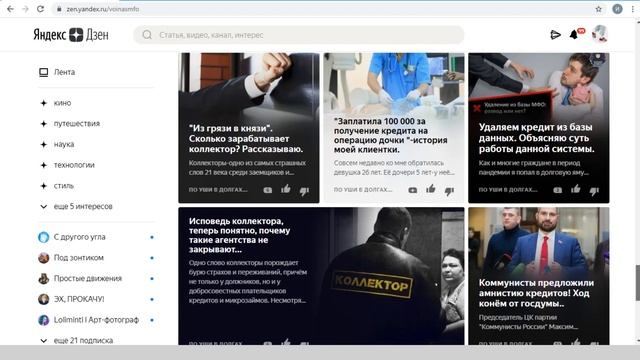Open article 'Исповедь коллектора'
The image size is (640, 360).
click(x=321, y=276)
